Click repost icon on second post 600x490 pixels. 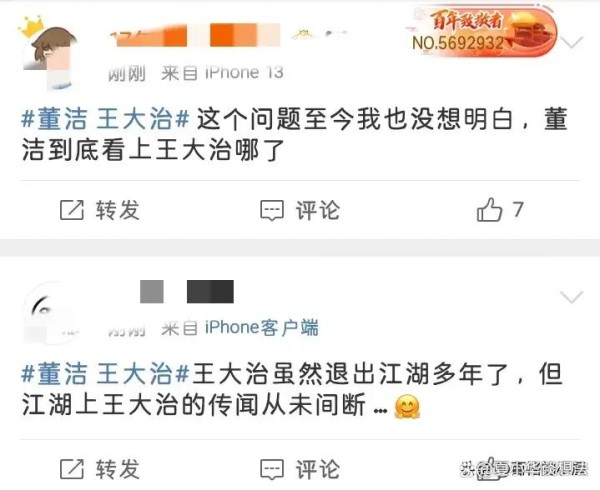[x=72, y=469]
